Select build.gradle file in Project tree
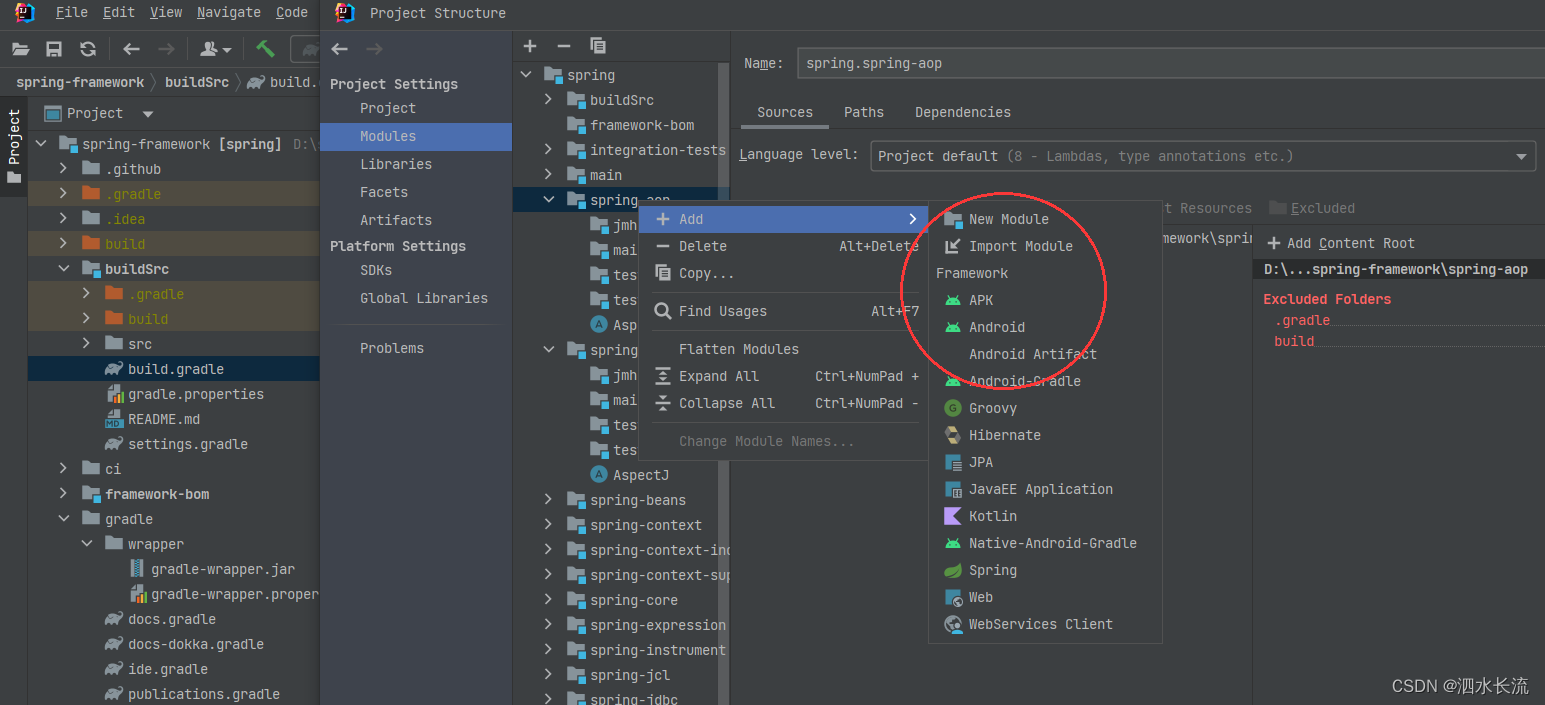Image resolution: width=1545 pixels, height=705 pixels. click(174, 369)
